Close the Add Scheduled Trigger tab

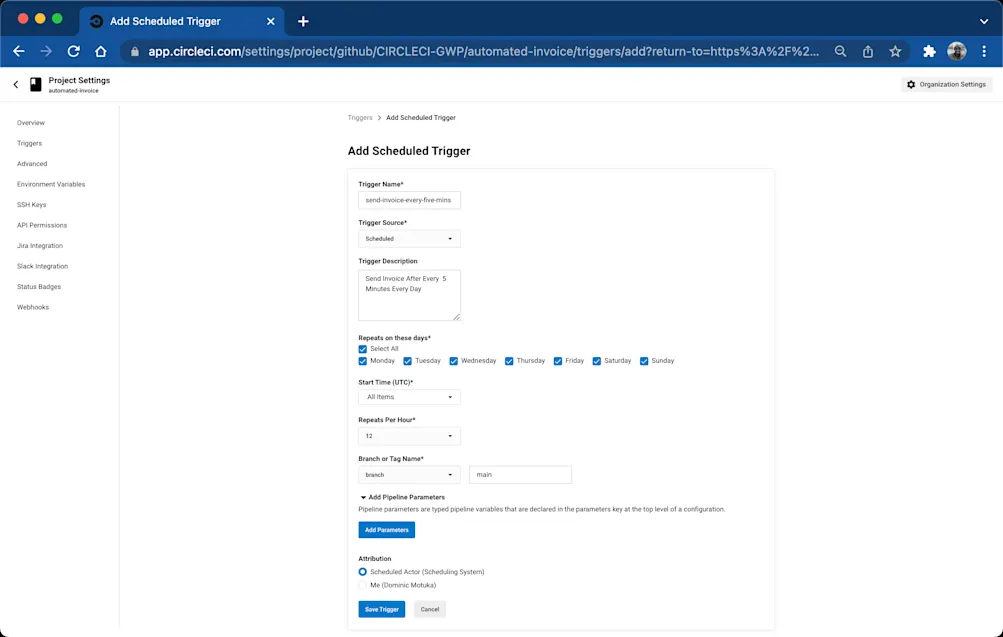(271, 21)
